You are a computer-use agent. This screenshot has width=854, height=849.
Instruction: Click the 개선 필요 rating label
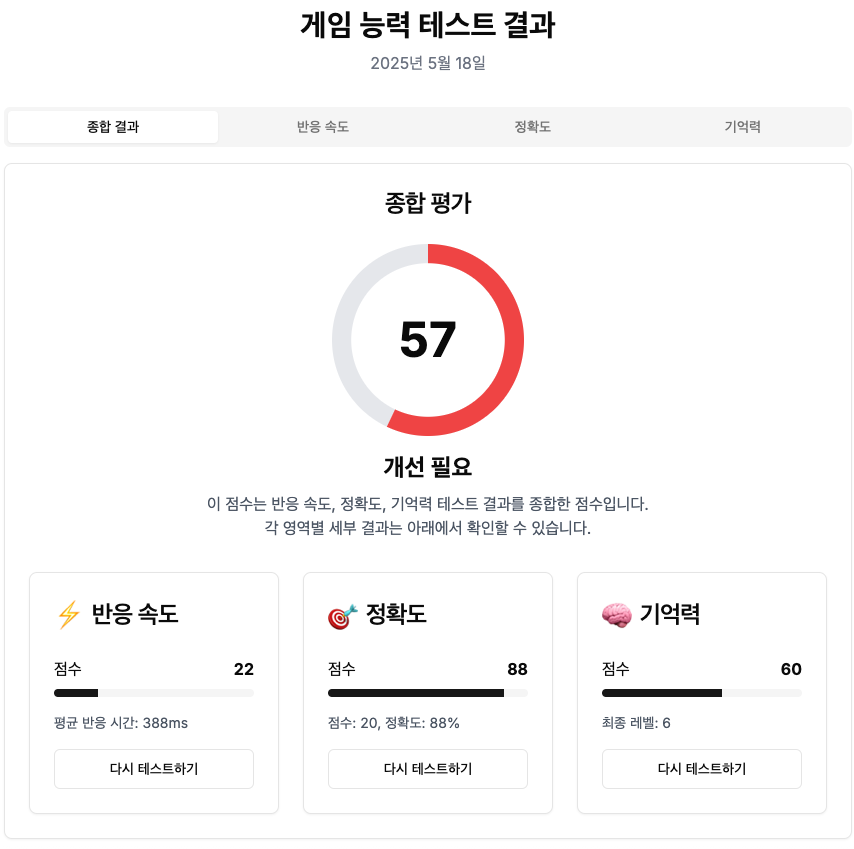[428, 466]
